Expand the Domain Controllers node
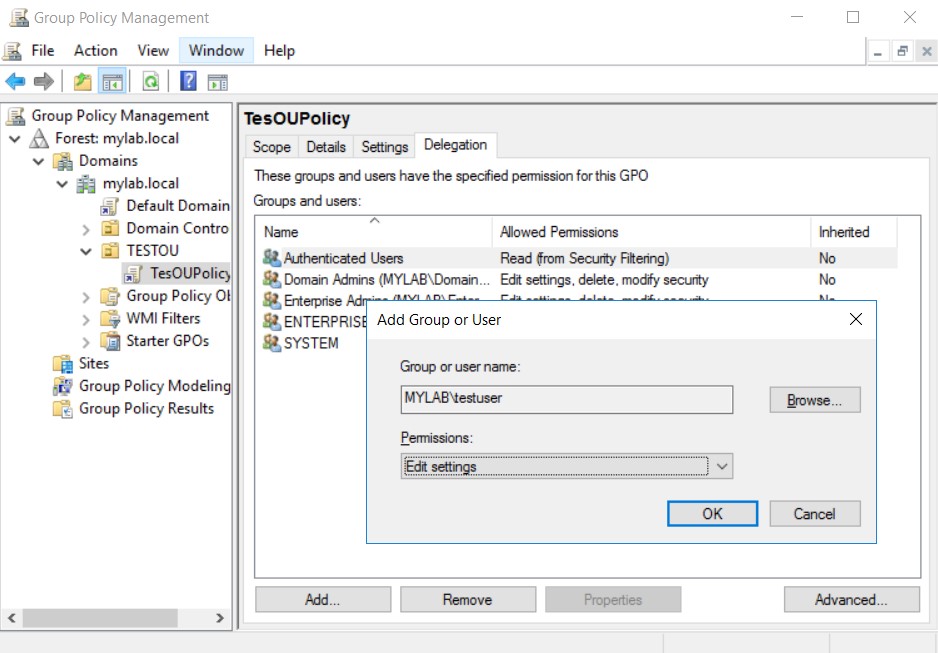The height and width of the screenshot is (653, 938). click(x=86, y=229)
